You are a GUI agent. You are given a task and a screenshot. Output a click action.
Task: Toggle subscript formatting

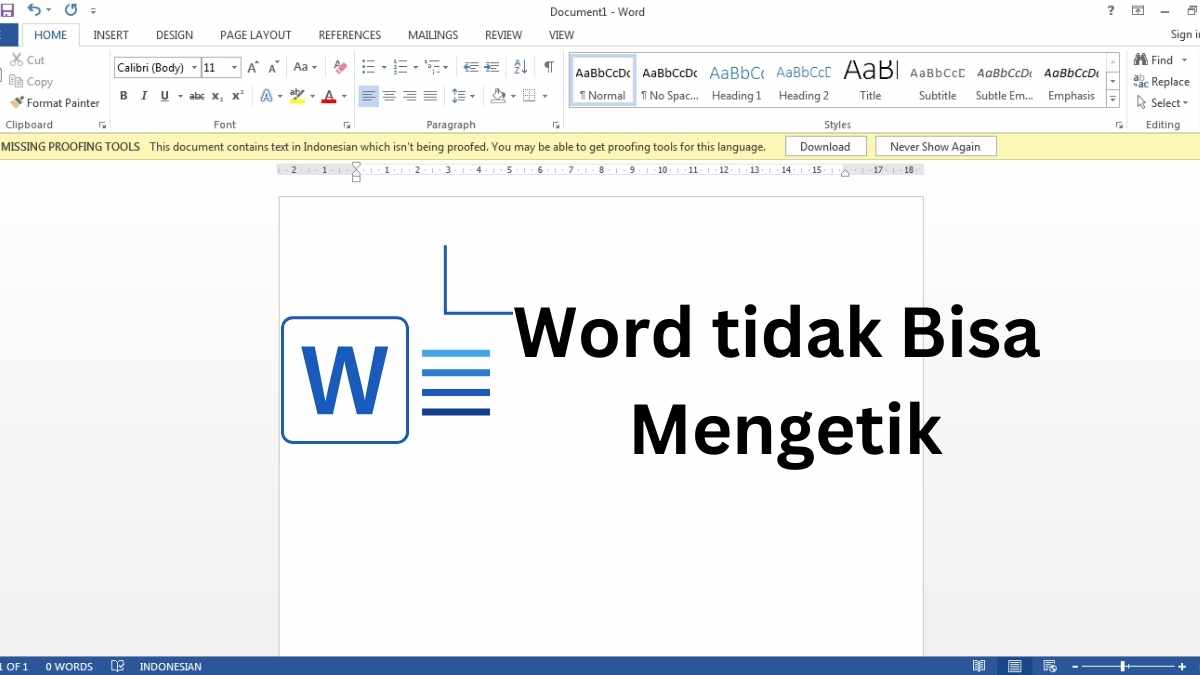click(x=217, y=95)
